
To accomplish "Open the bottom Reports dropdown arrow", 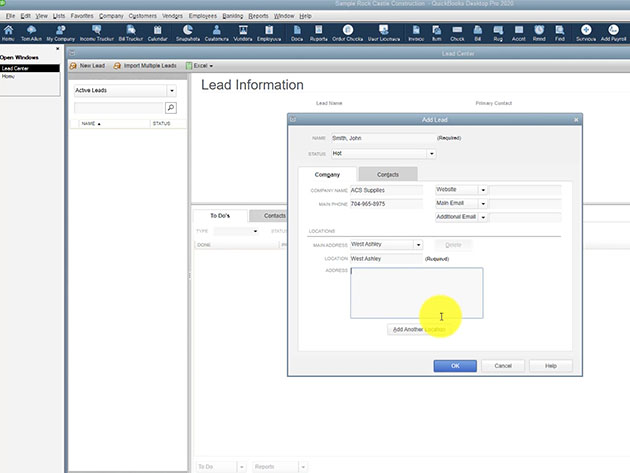I will click(x=303, y=467).
